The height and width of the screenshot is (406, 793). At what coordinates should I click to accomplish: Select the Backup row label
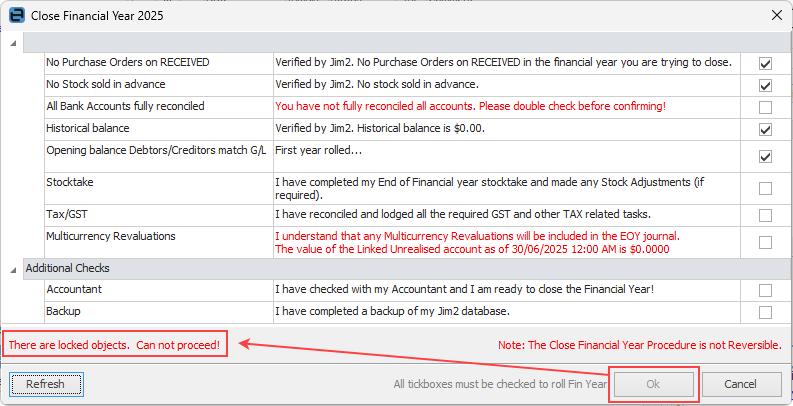(63, 311)
